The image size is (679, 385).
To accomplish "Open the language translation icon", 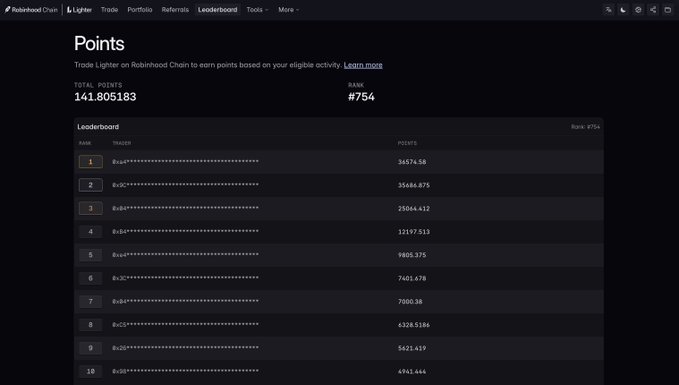I will (x=608, y=10).
